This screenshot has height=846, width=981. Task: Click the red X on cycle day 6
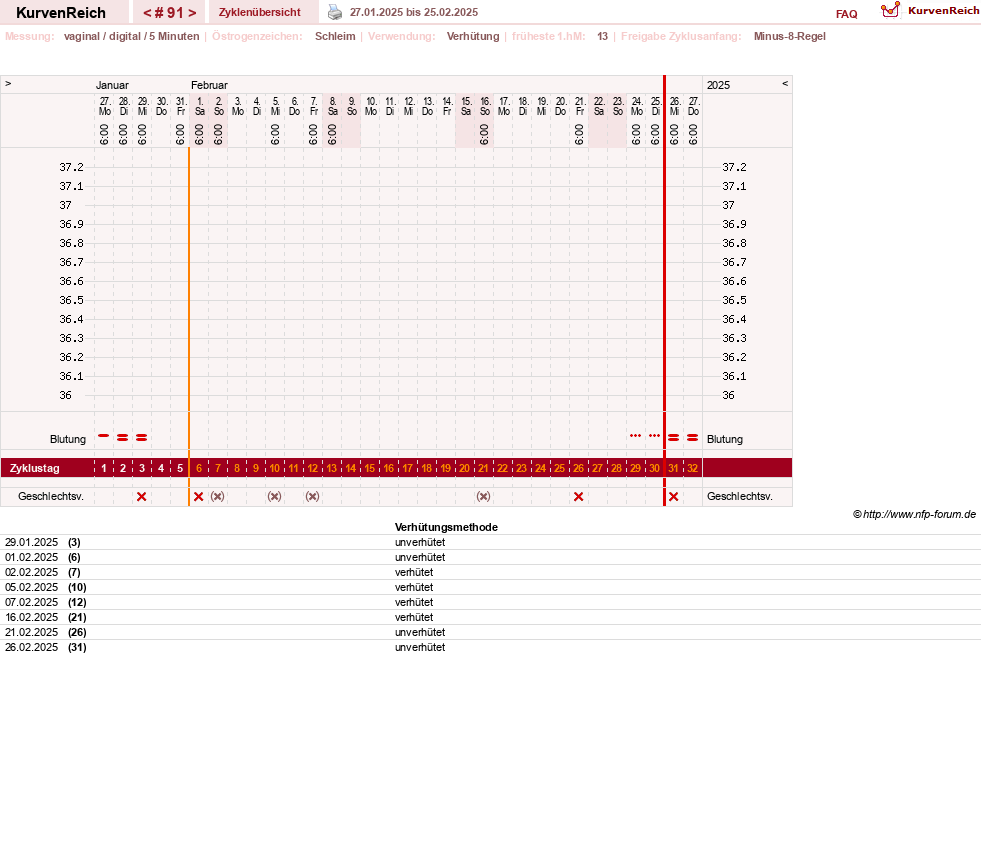tap(198, 497)
